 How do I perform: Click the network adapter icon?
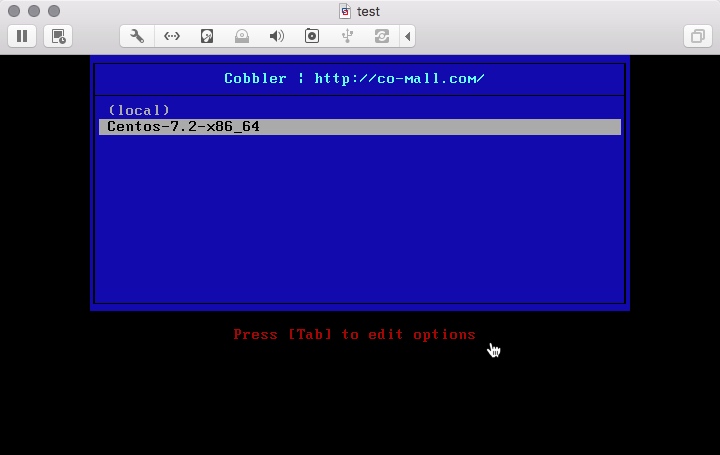172,36
